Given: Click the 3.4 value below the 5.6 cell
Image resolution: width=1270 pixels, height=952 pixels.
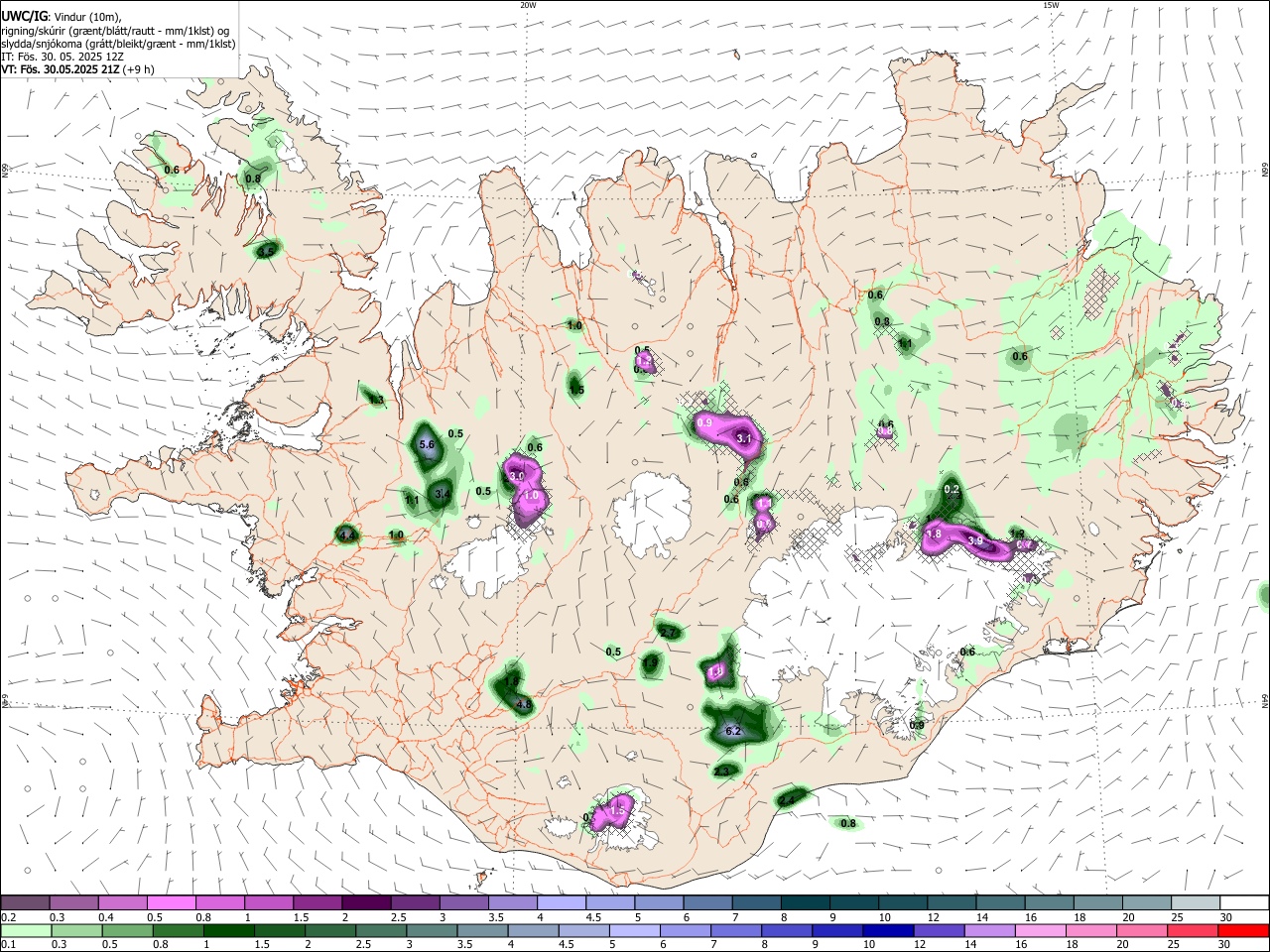Looking at the screenshot, I should [x=444, y=493].
